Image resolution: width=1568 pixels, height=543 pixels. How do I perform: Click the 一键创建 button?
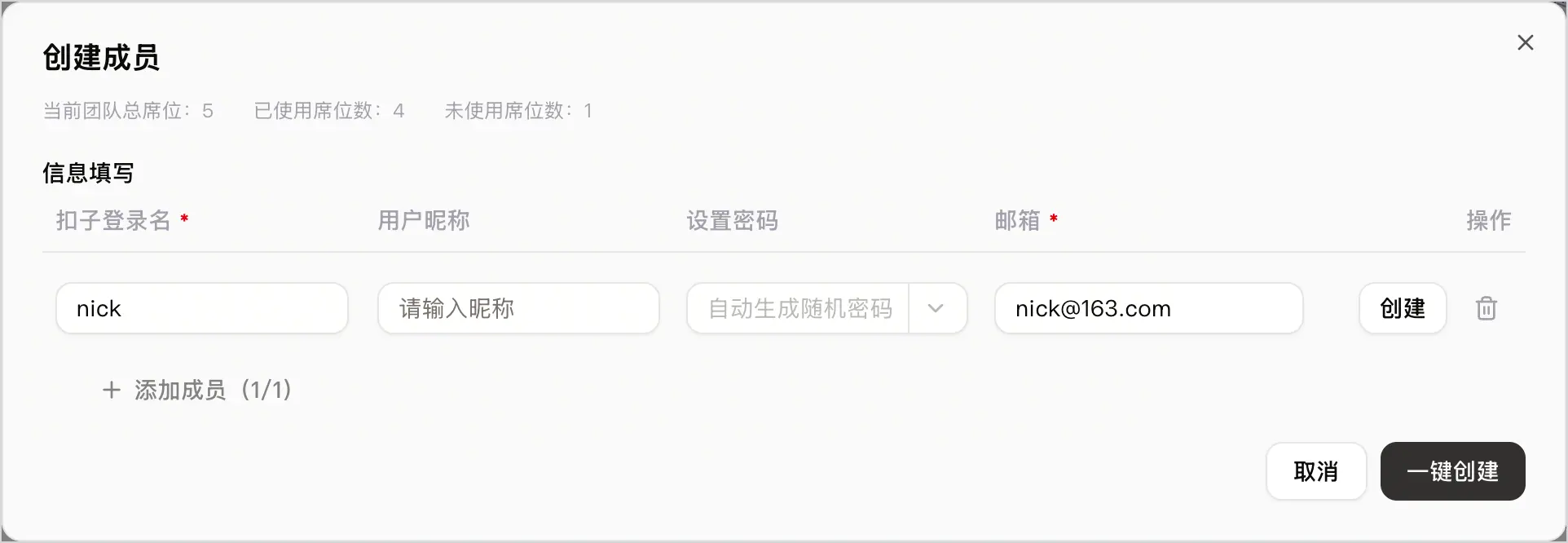pyautogui.click(x=1452, y=471)
